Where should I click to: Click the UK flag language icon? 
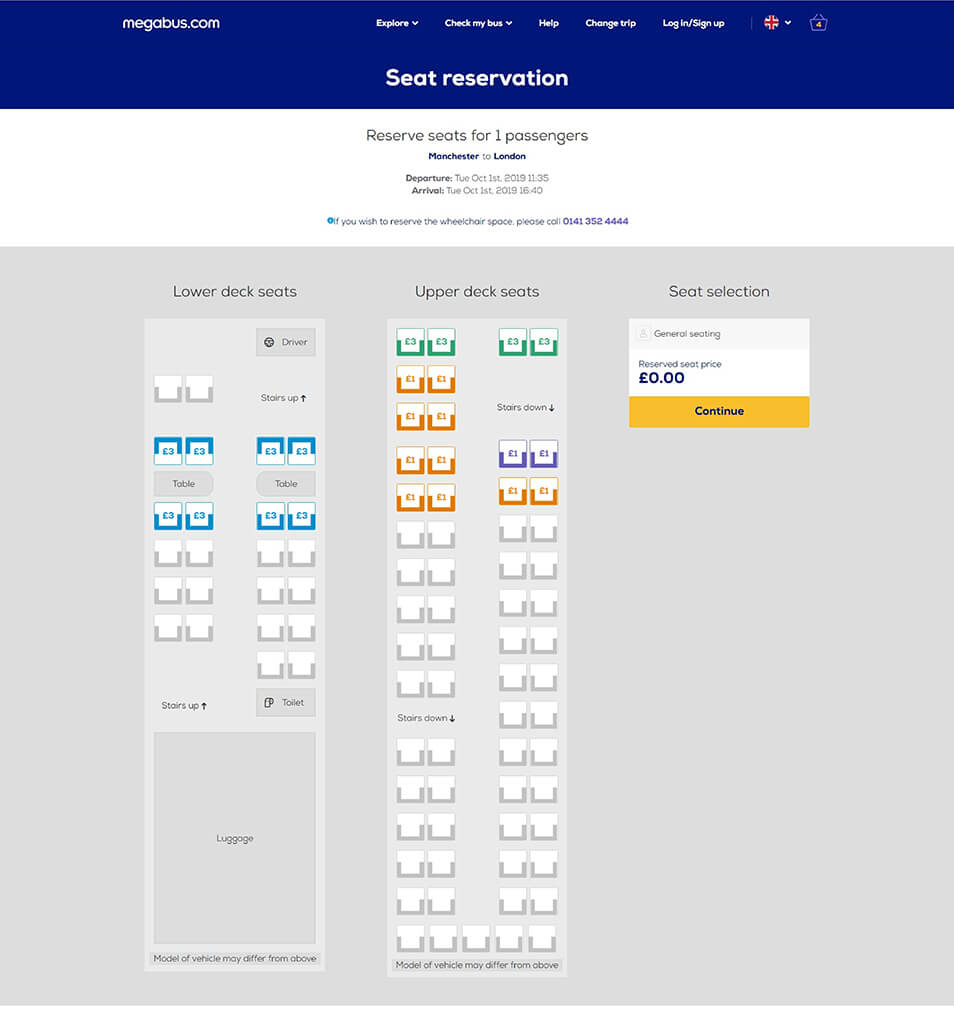pos(771,22)
